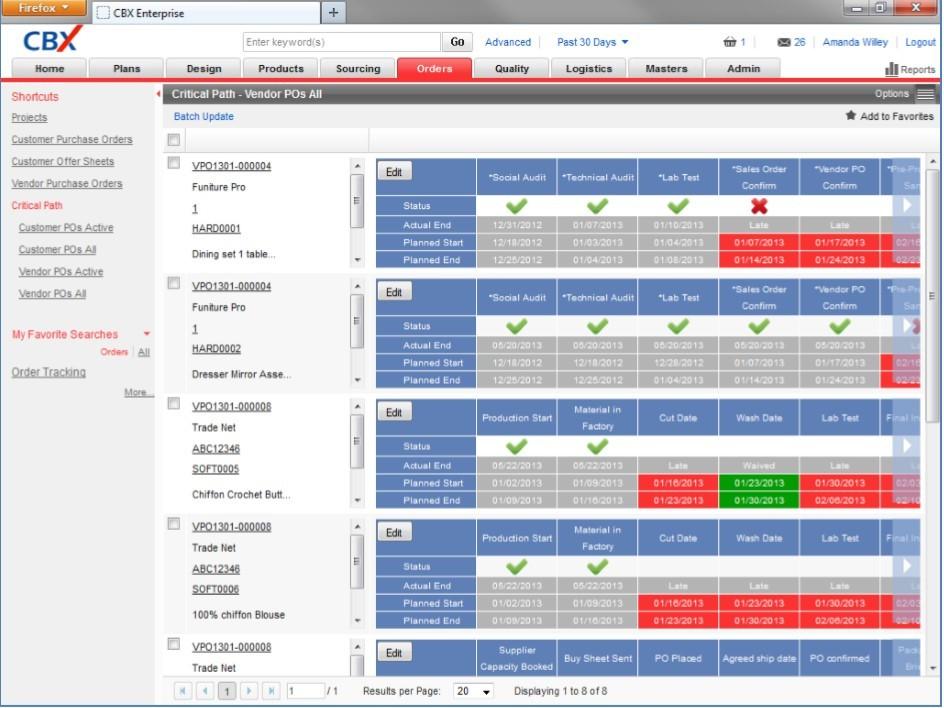This screenshot has width=944, height=708.
Task: Go to previous page pagination icon
Action: pyautogui.click(x=205, y=691)
